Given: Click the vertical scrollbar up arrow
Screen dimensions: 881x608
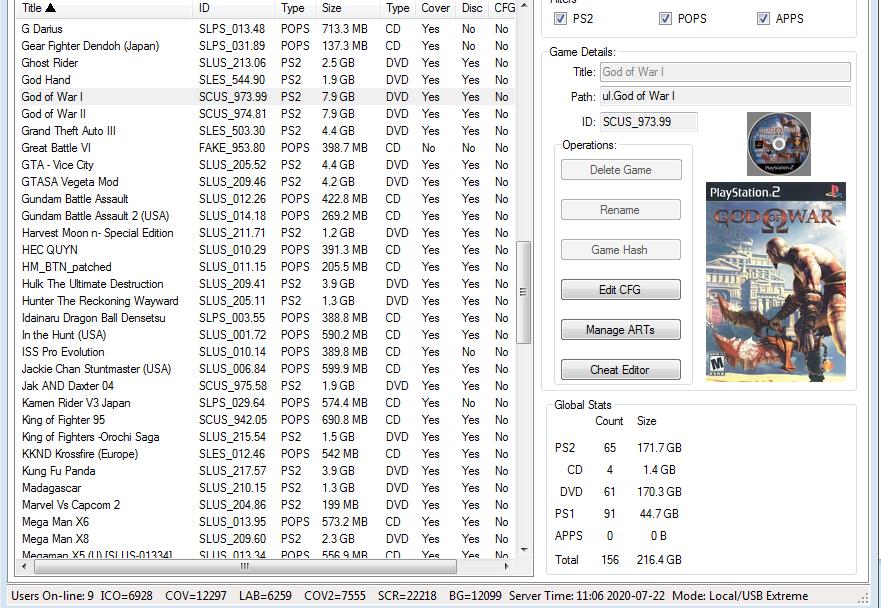Looking at the screenshot, I should [524, 6].
